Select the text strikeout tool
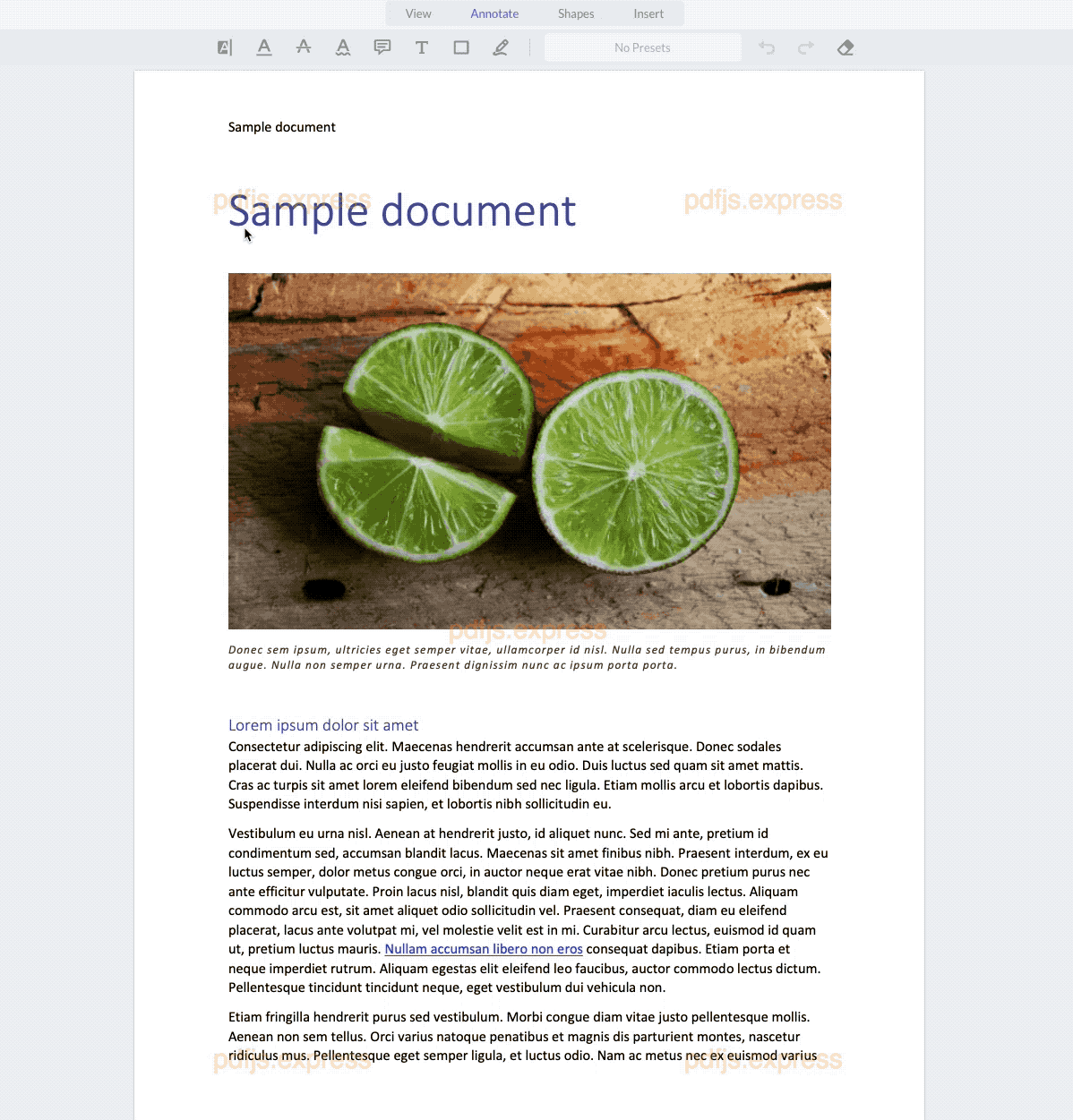 [x=304, y=47]
